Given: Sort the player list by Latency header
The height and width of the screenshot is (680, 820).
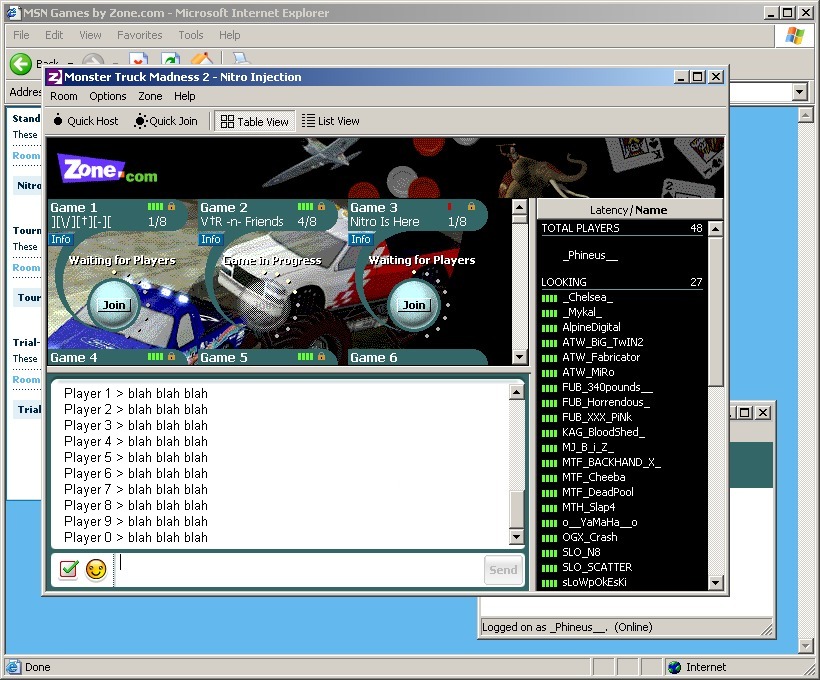Looking at the screenshot, I should 609,210.
